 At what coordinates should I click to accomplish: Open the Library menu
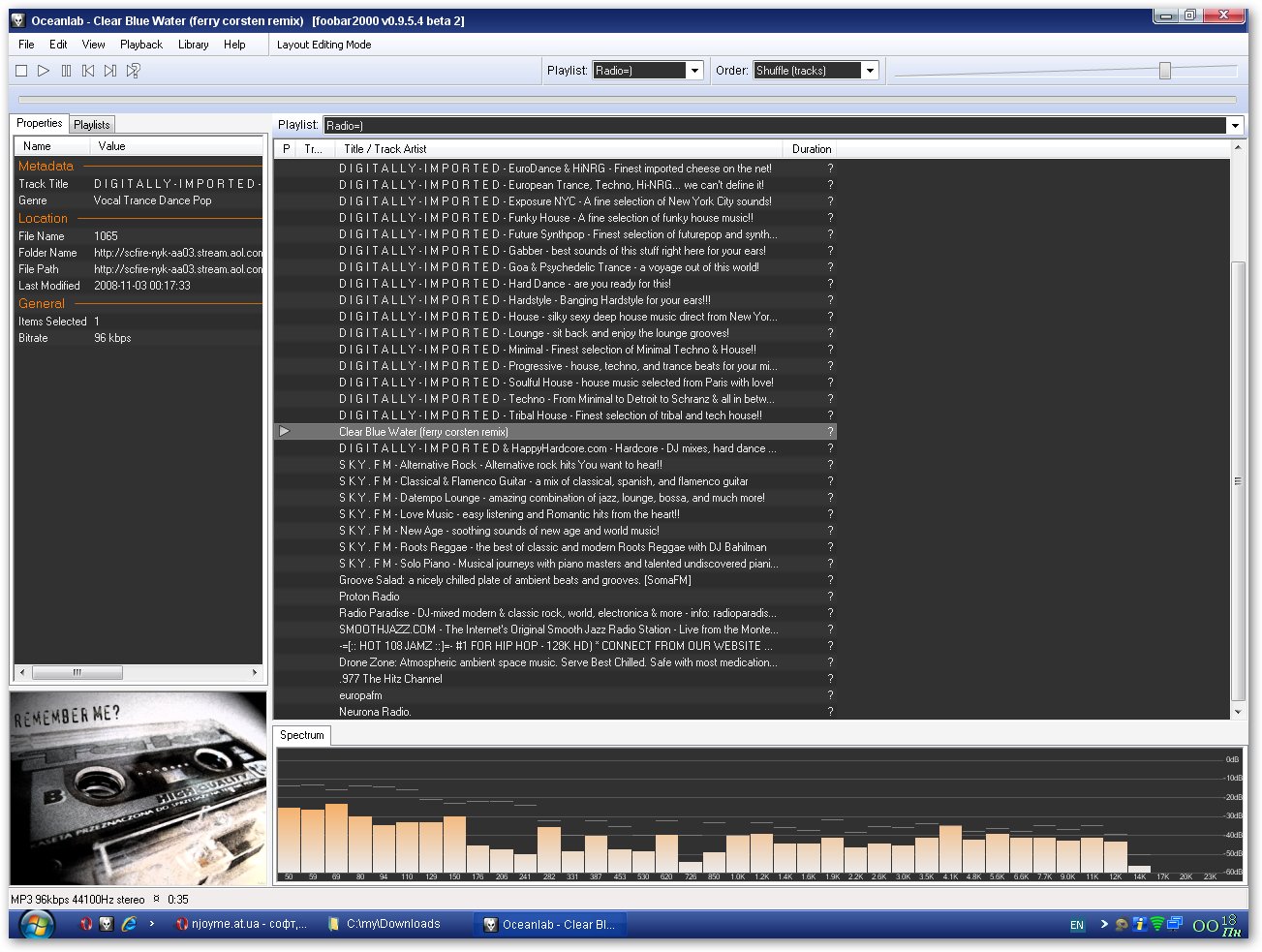[x=193, y=45]
